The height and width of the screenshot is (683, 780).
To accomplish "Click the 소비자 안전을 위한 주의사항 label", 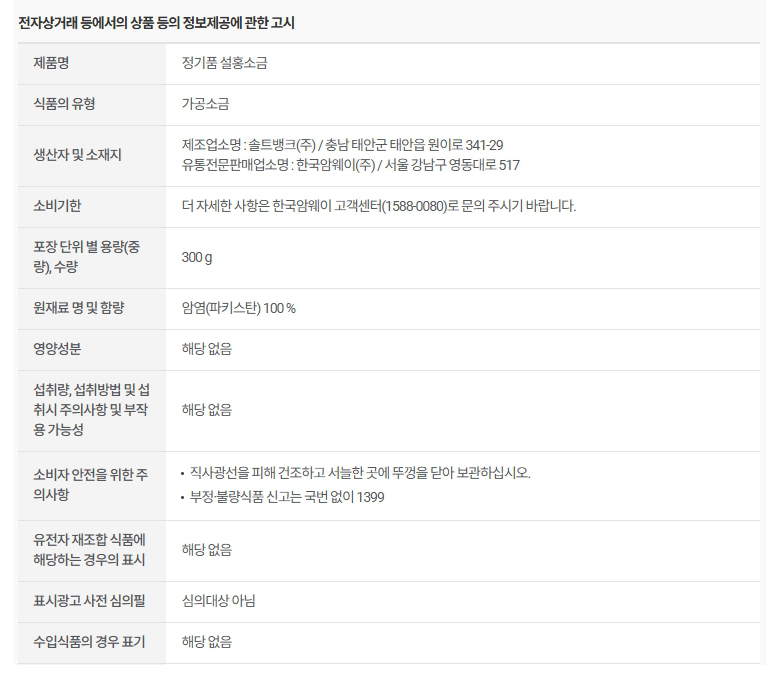I will tap(90, 485).
